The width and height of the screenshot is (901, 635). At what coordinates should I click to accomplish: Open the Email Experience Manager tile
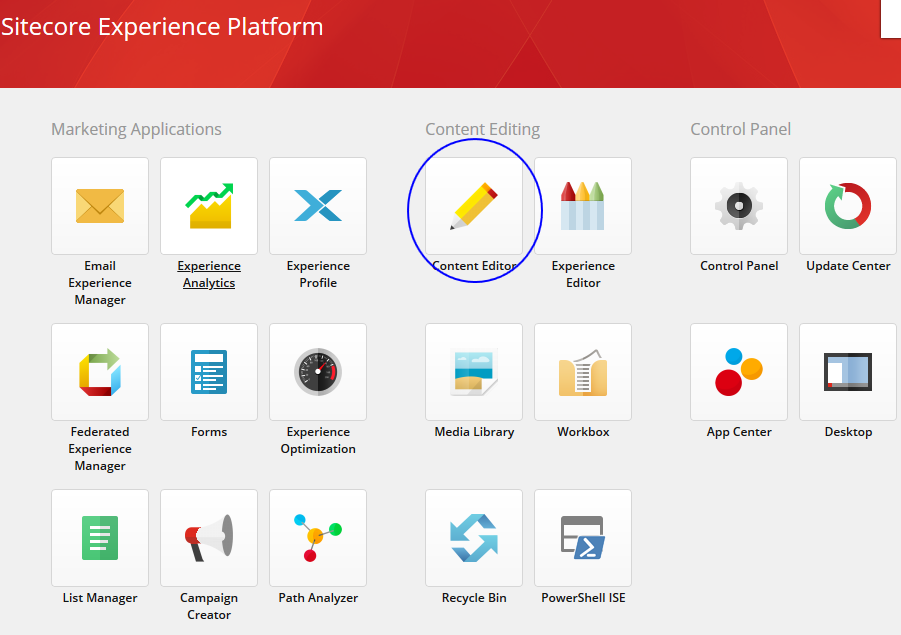click(x=100, y=206)
